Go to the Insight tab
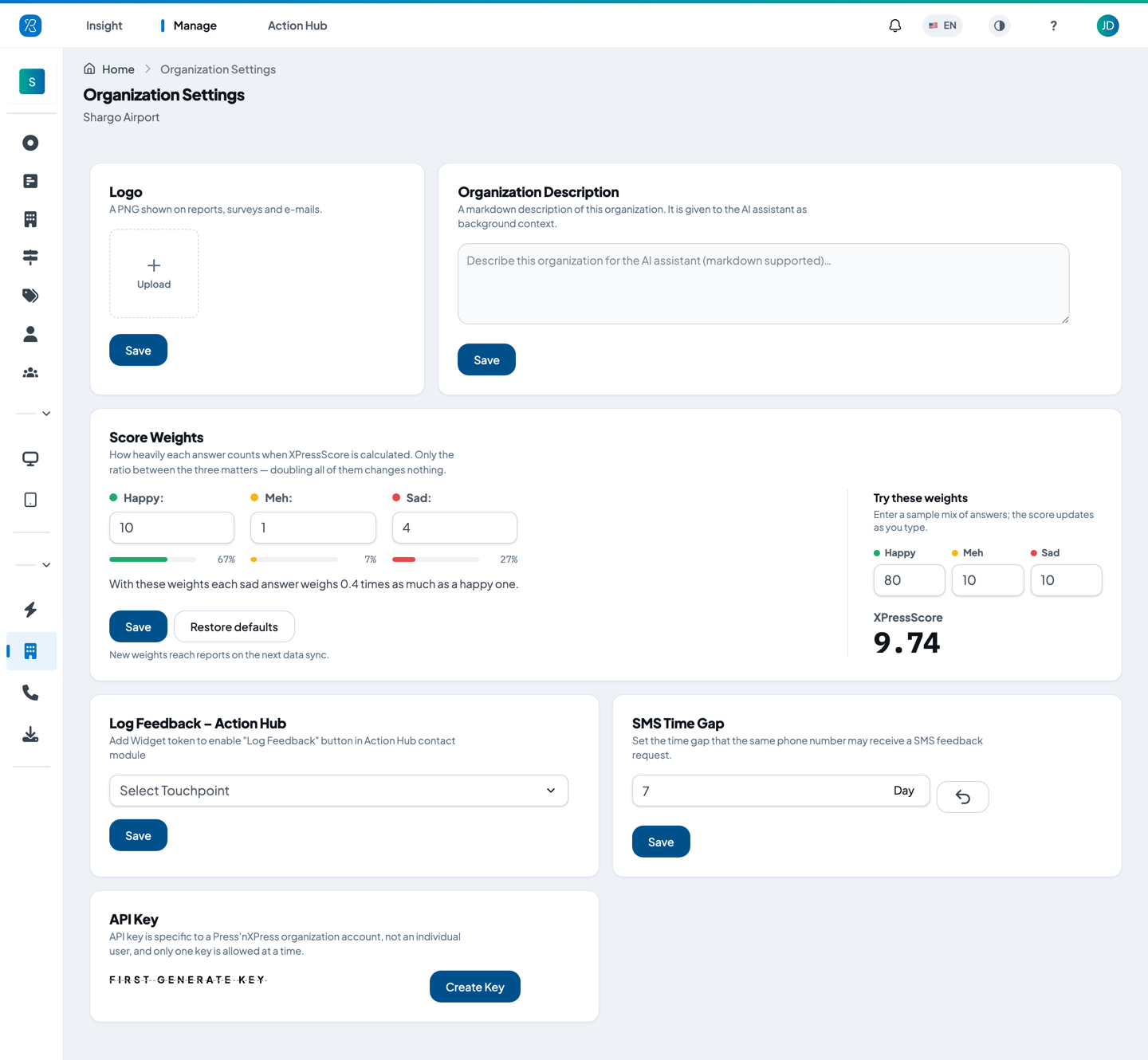Screen dimensions: 1148x1060 (104, 26)
